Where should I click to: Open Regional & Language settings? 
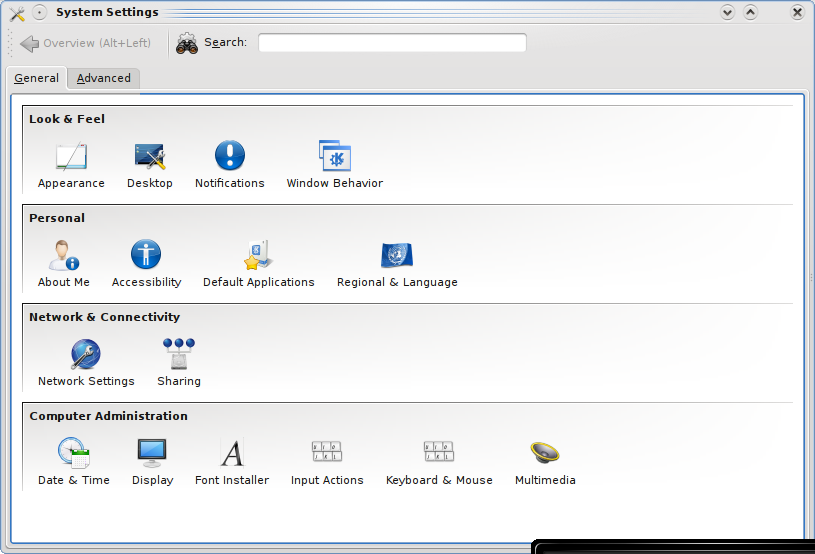(x=397, y=263)
